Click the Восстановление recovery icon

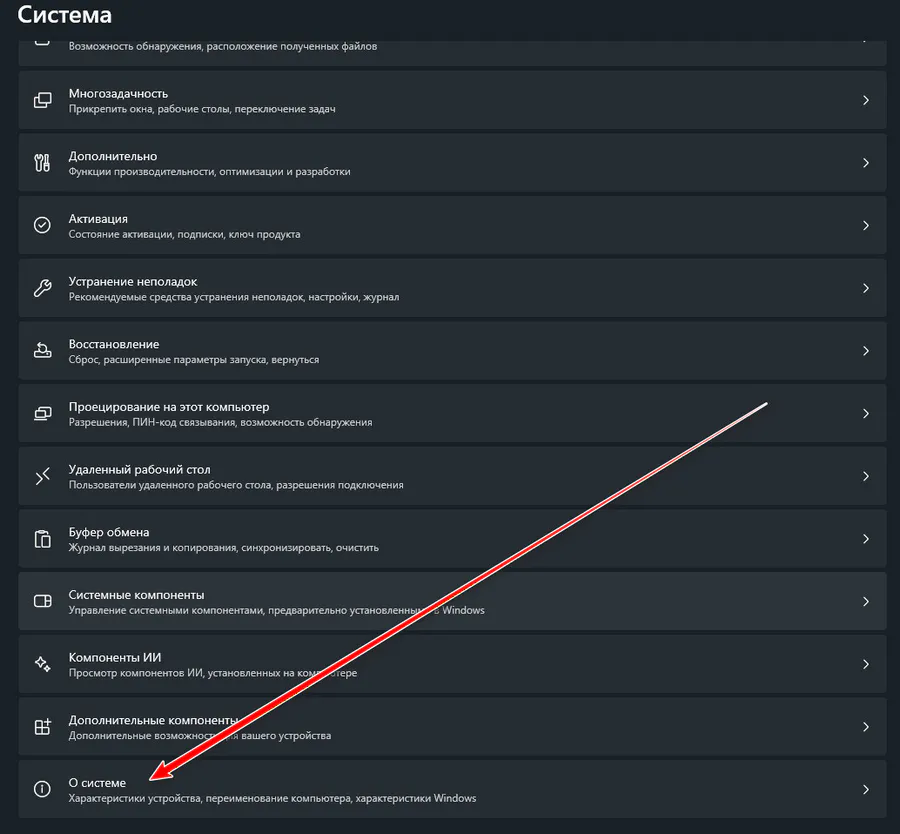tap(42, 350)
